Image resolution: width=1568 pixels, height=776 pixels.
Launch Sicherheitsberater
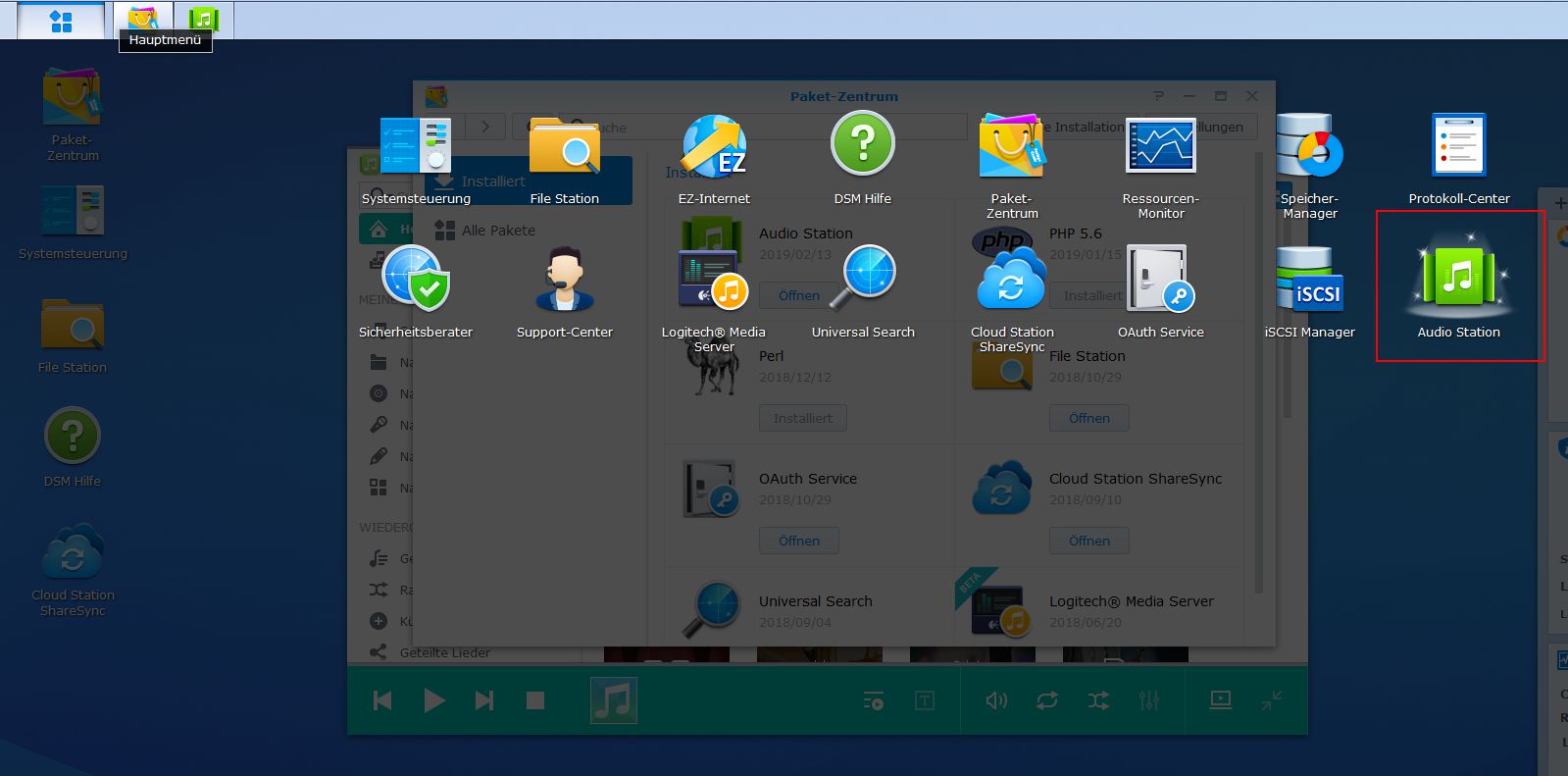tap(416, 291)
